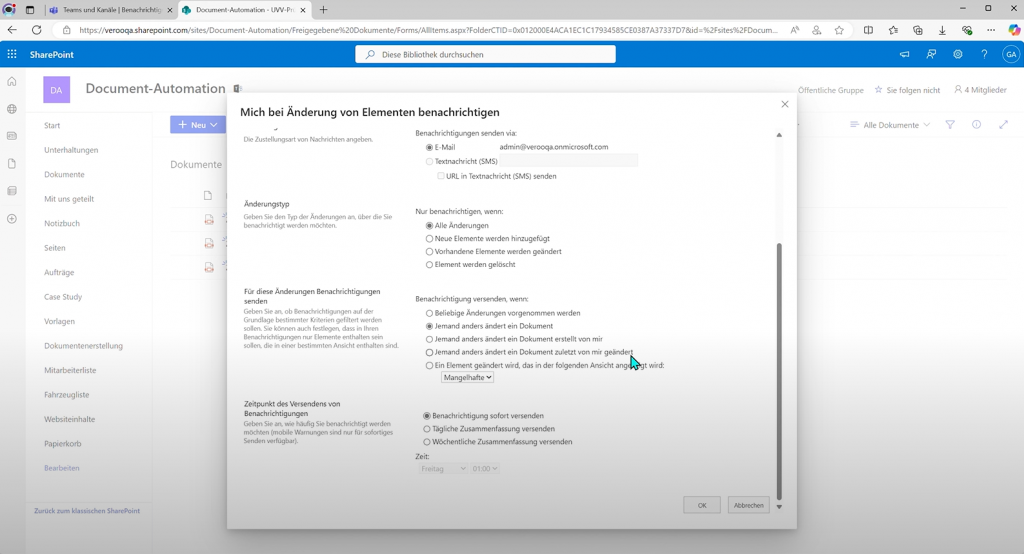Select Dokument zuletzt von mir geändert option
The height and width of the screenshot is (554, 1024).
pyautogui.click(x=429, y=352)
